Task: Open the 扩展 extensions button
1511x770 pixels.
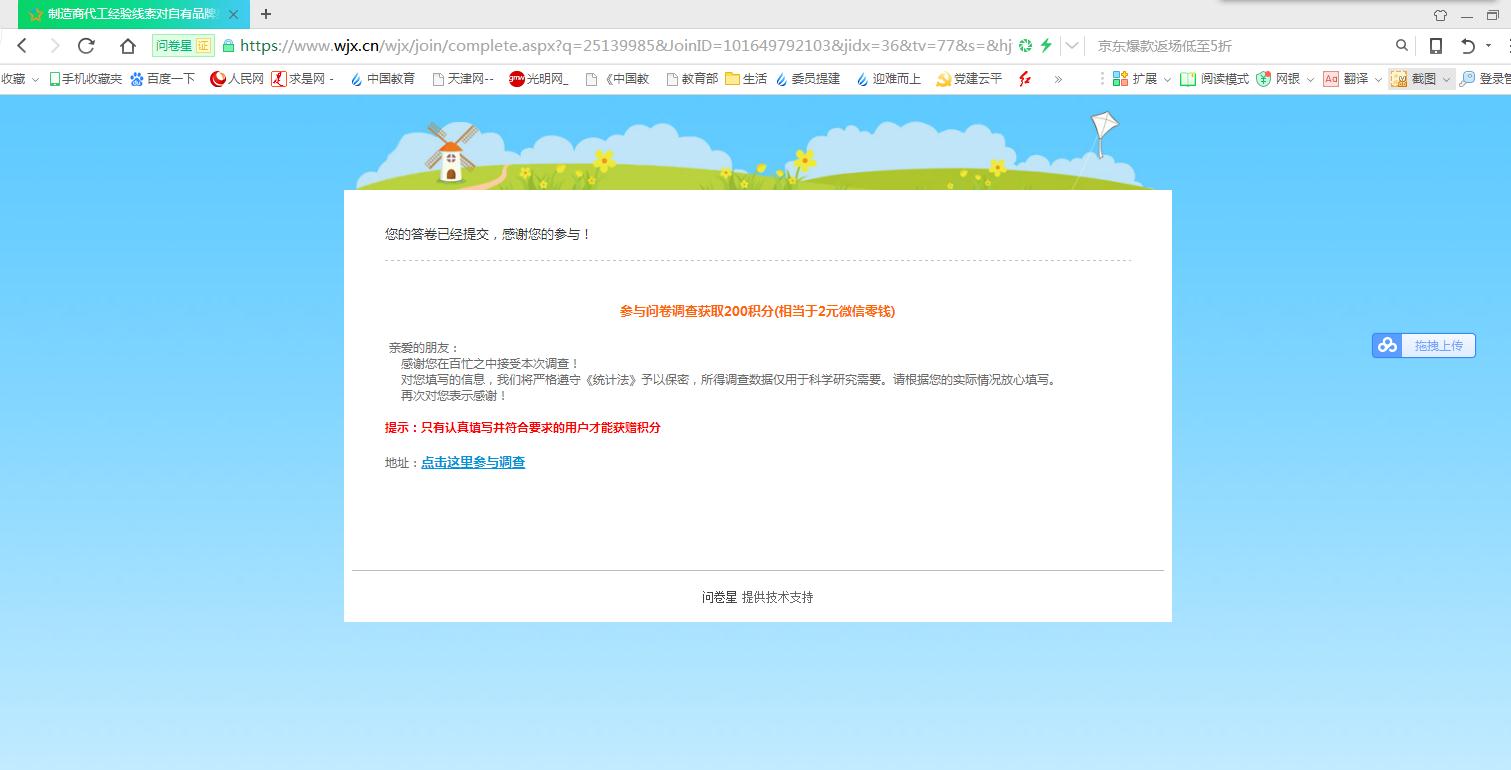Action: 1135,79
